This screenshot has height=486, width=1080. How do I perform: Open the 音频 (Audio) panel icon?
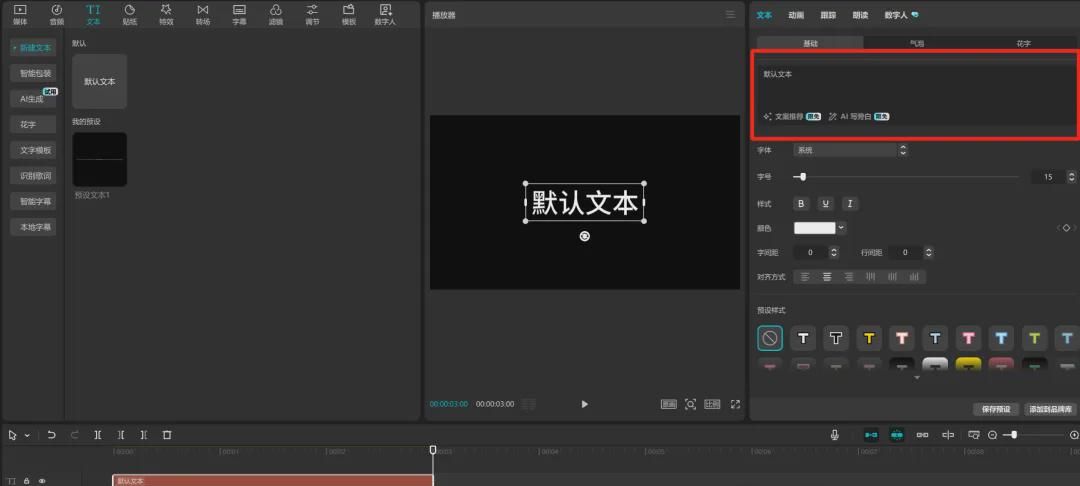click(56, 14)
